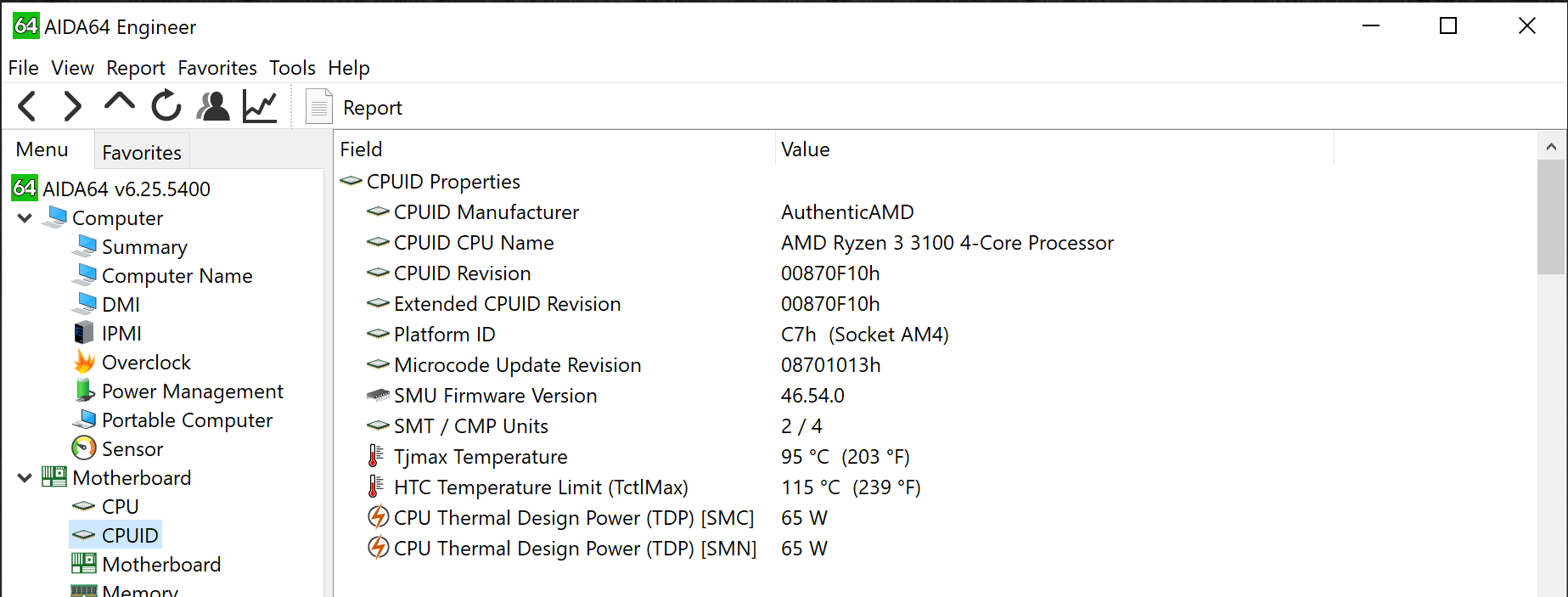This screenshot has height=597, width=1568.
Task: Select the CPU tree item
Action: (120, 507)
